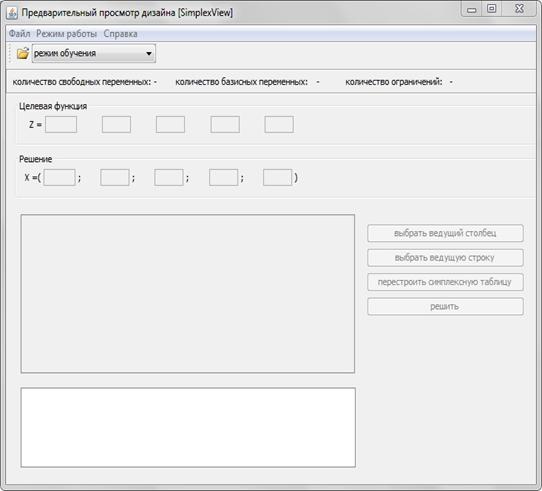Open the Режим работы menu
The height and width of the screenshot is (491, 542).
tap(66, 34)
